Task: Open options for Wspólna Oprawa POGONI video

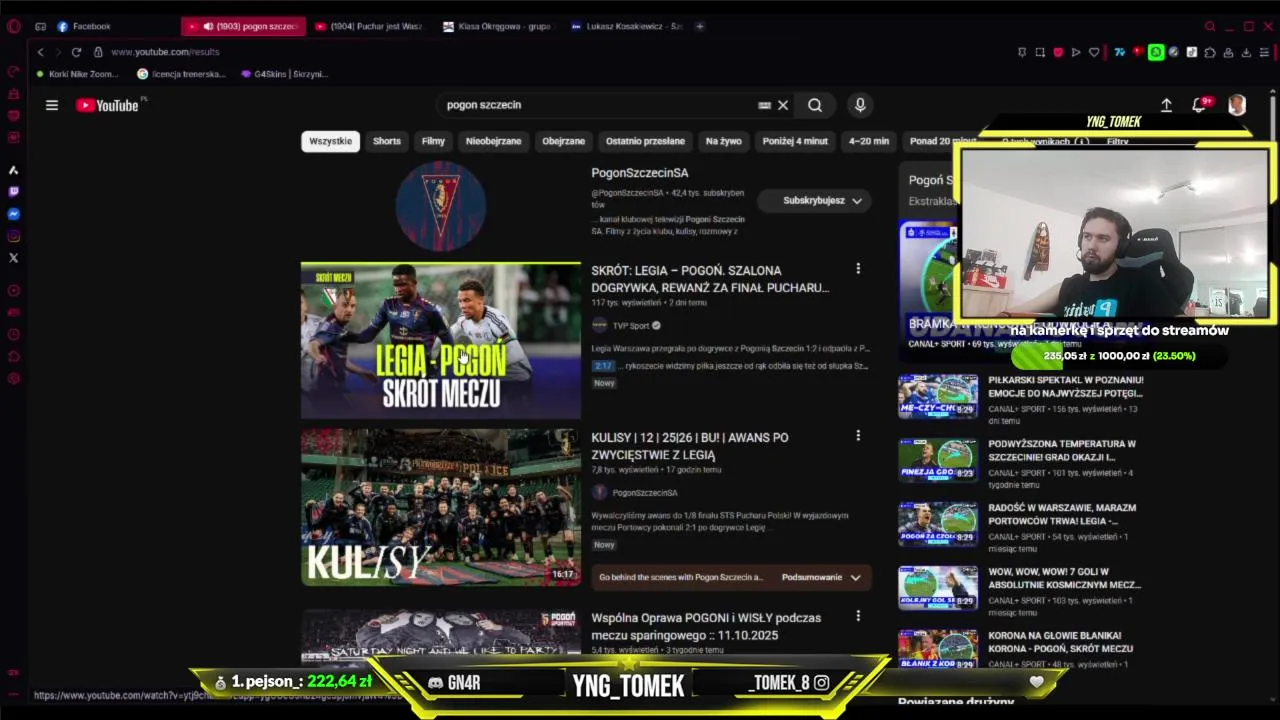Action: tap(858, 616)
